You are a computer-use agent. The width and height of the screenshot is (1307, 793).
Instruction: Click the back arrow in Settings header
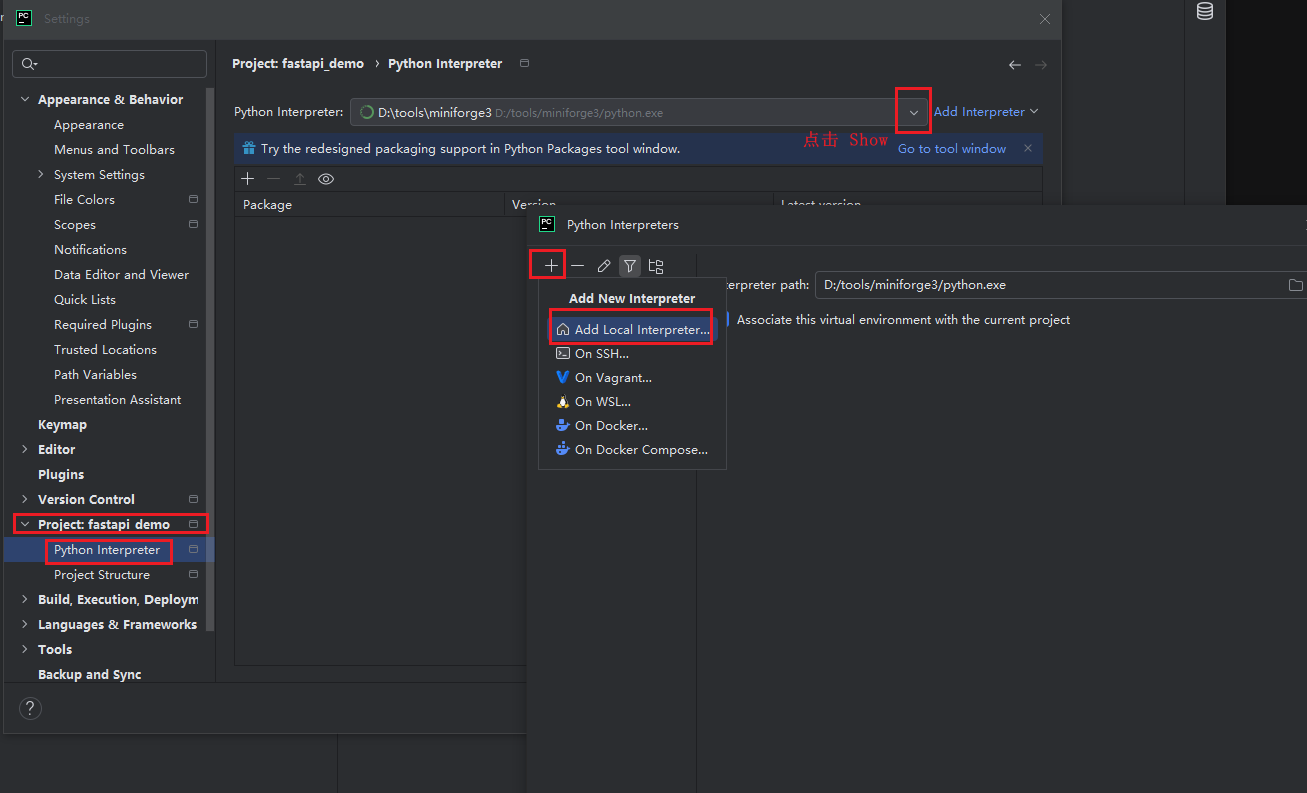tap(1015, 65)
